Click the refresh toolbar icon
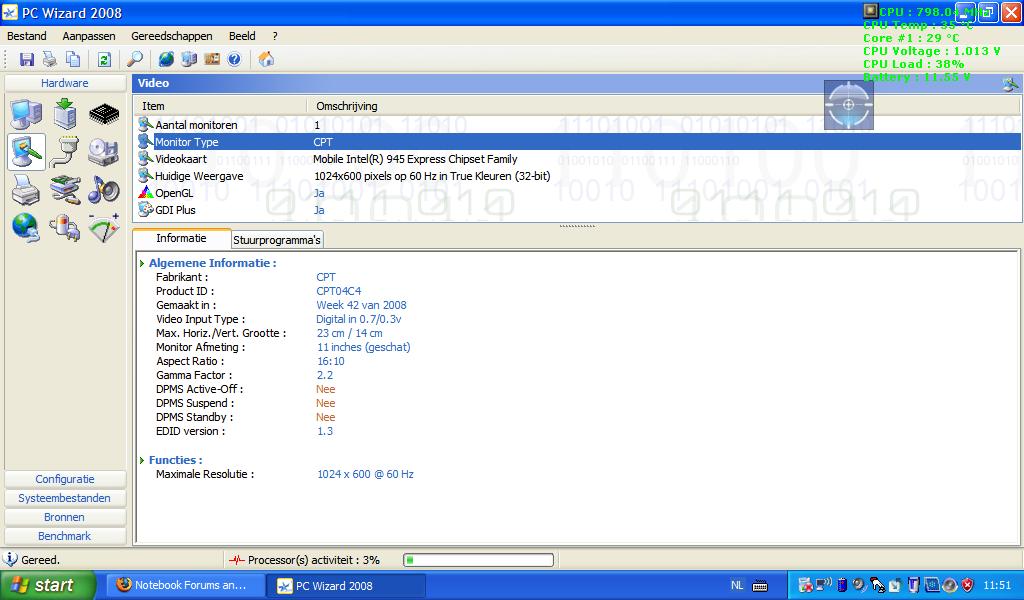1024x600 pixels. click(104, 60)
